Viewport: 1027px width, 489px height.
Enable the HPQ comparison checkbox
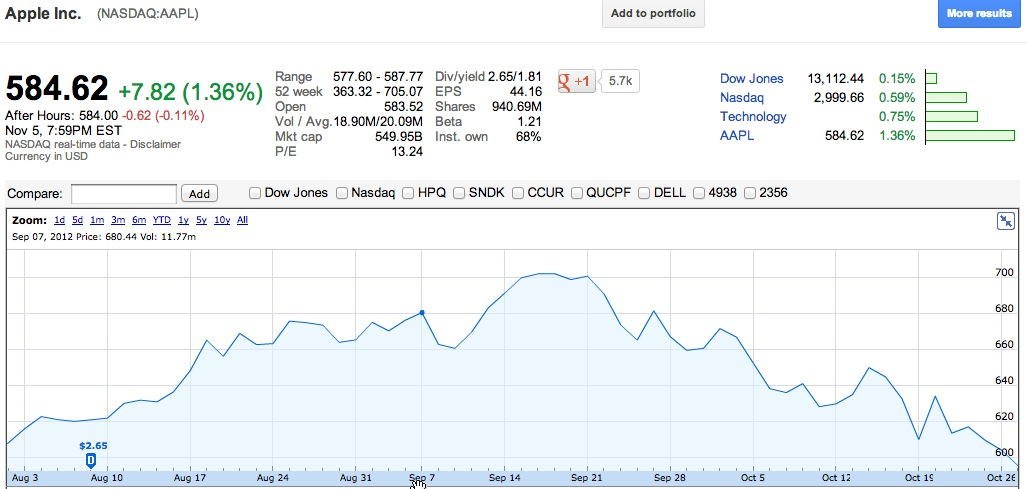408,193
